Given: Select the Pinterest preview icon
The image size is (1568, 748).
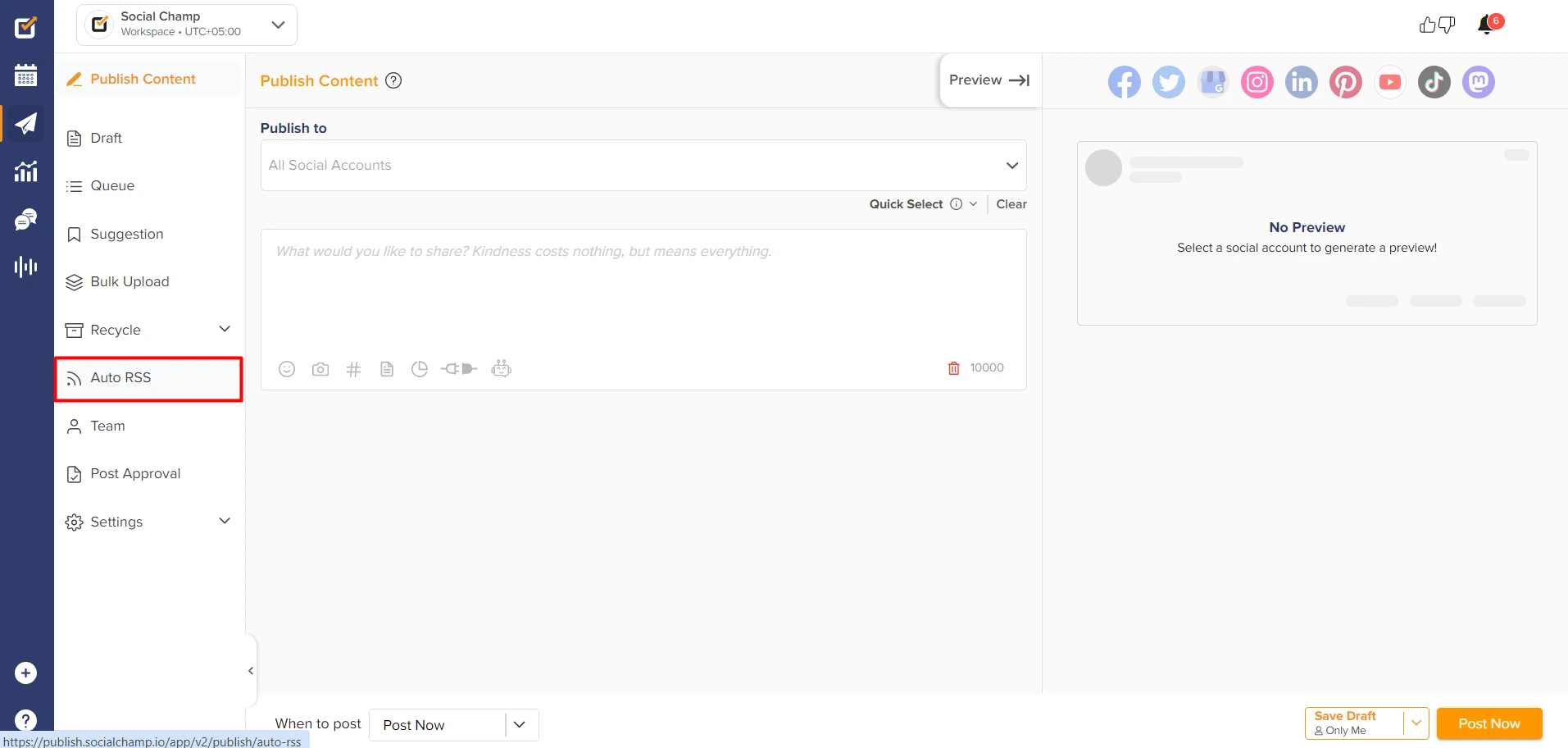Looking at the screenshot, I should 1345,82.
